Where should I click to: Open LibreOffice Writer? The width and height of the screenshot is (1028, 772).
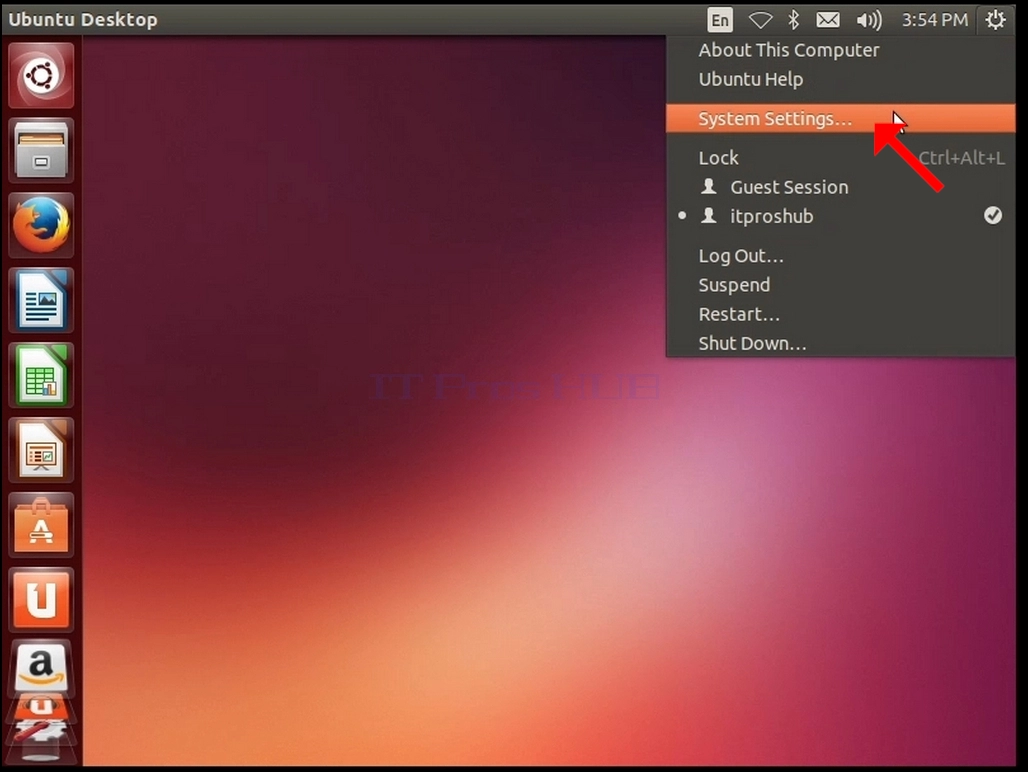click(x=41, y=300)
